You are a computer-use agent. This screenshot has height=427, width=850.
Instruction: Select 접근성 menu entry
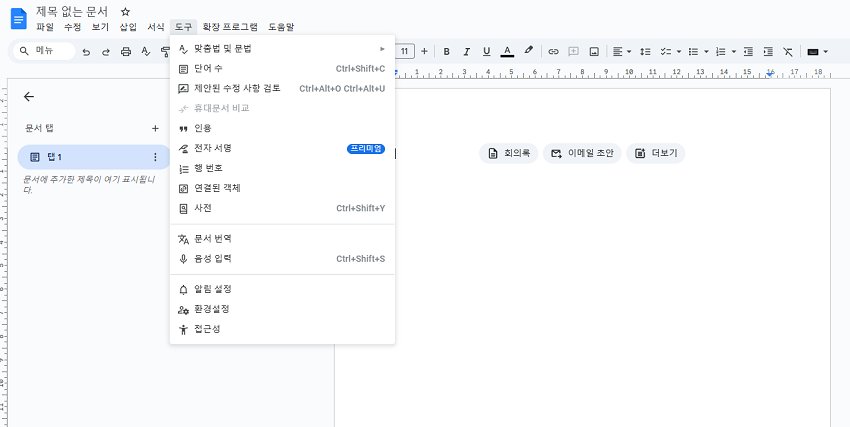point(282,329)
